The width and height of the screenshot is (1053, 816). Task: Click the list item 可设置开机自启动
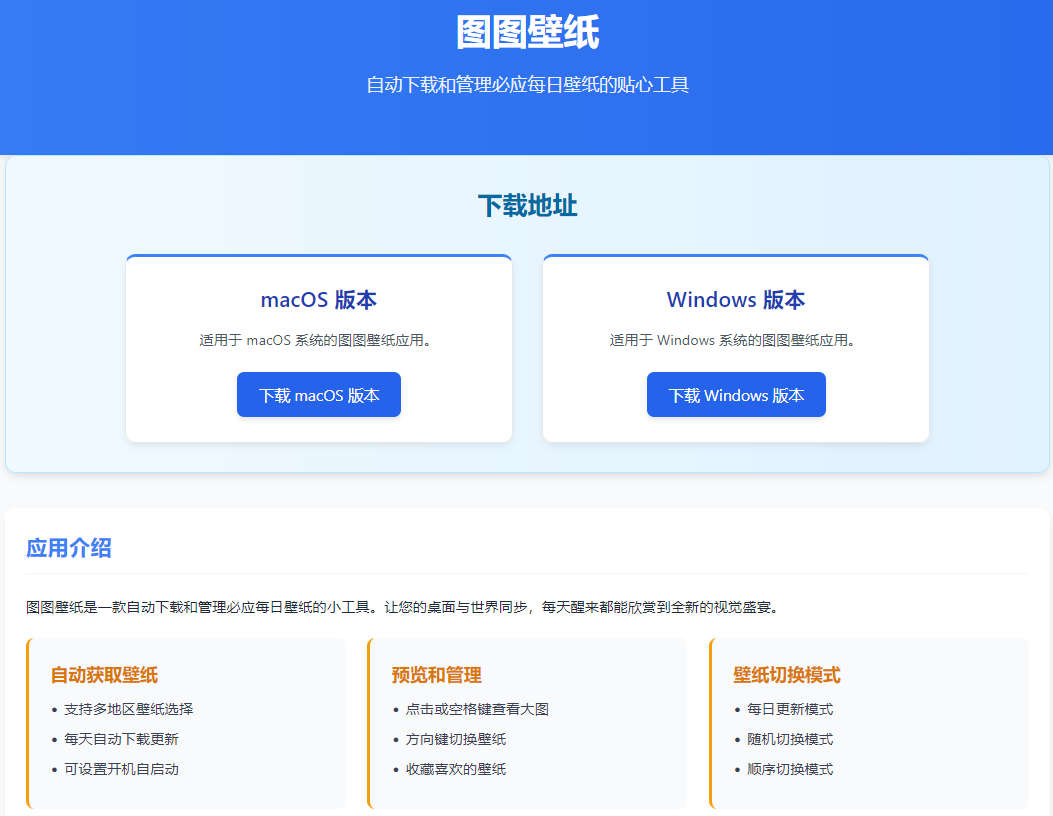(x=122, y=769)
